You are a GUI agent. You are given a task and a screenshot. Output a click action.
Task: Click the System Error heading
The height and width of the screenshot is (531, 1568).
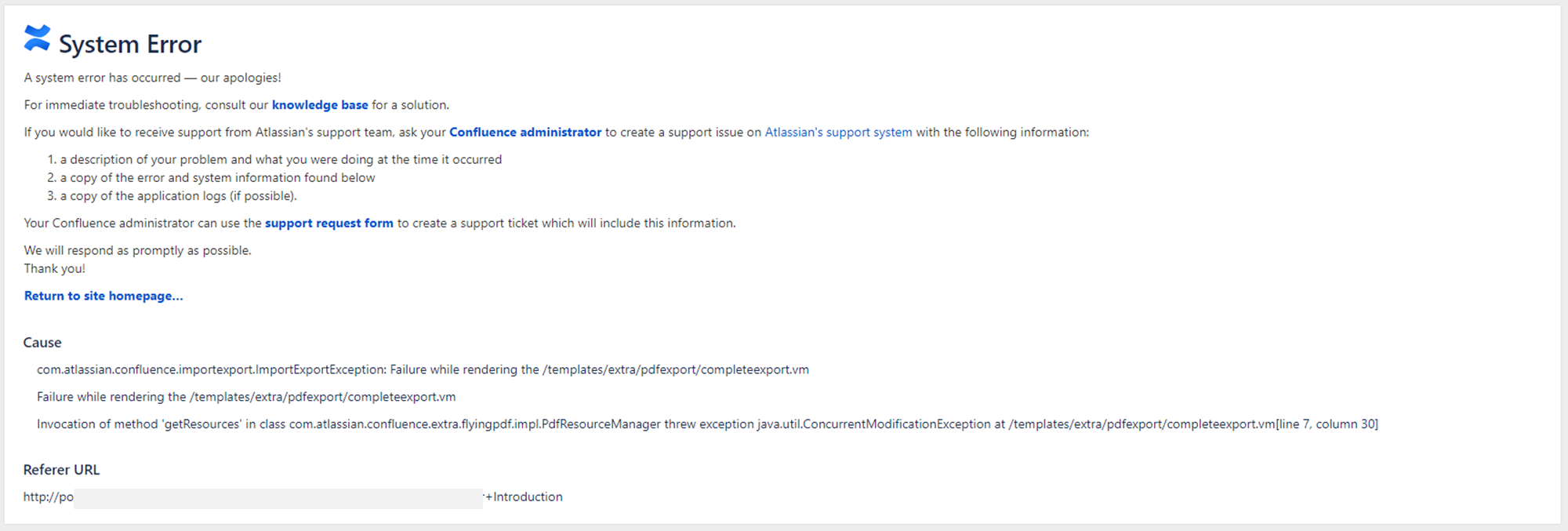(130, 44)
